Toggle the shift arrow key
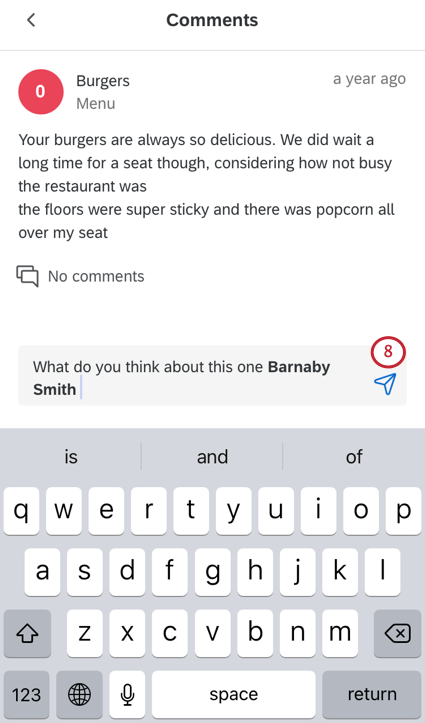 27,634
